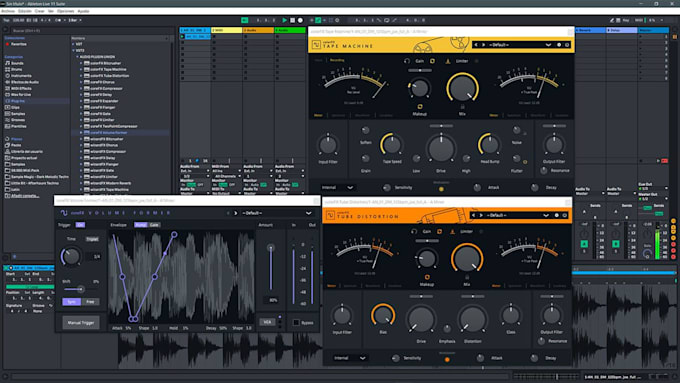Collapse the VST3 folder in browser
Screen dimensions: 680x383
tap(73, 50)
